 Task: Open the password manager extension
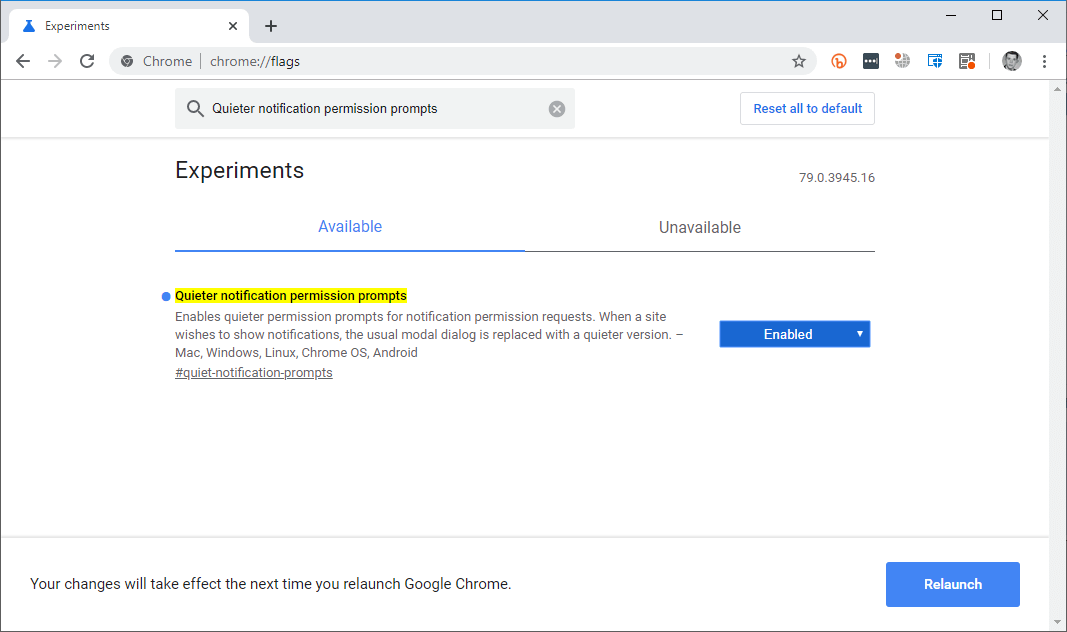(x=871, y=61)
